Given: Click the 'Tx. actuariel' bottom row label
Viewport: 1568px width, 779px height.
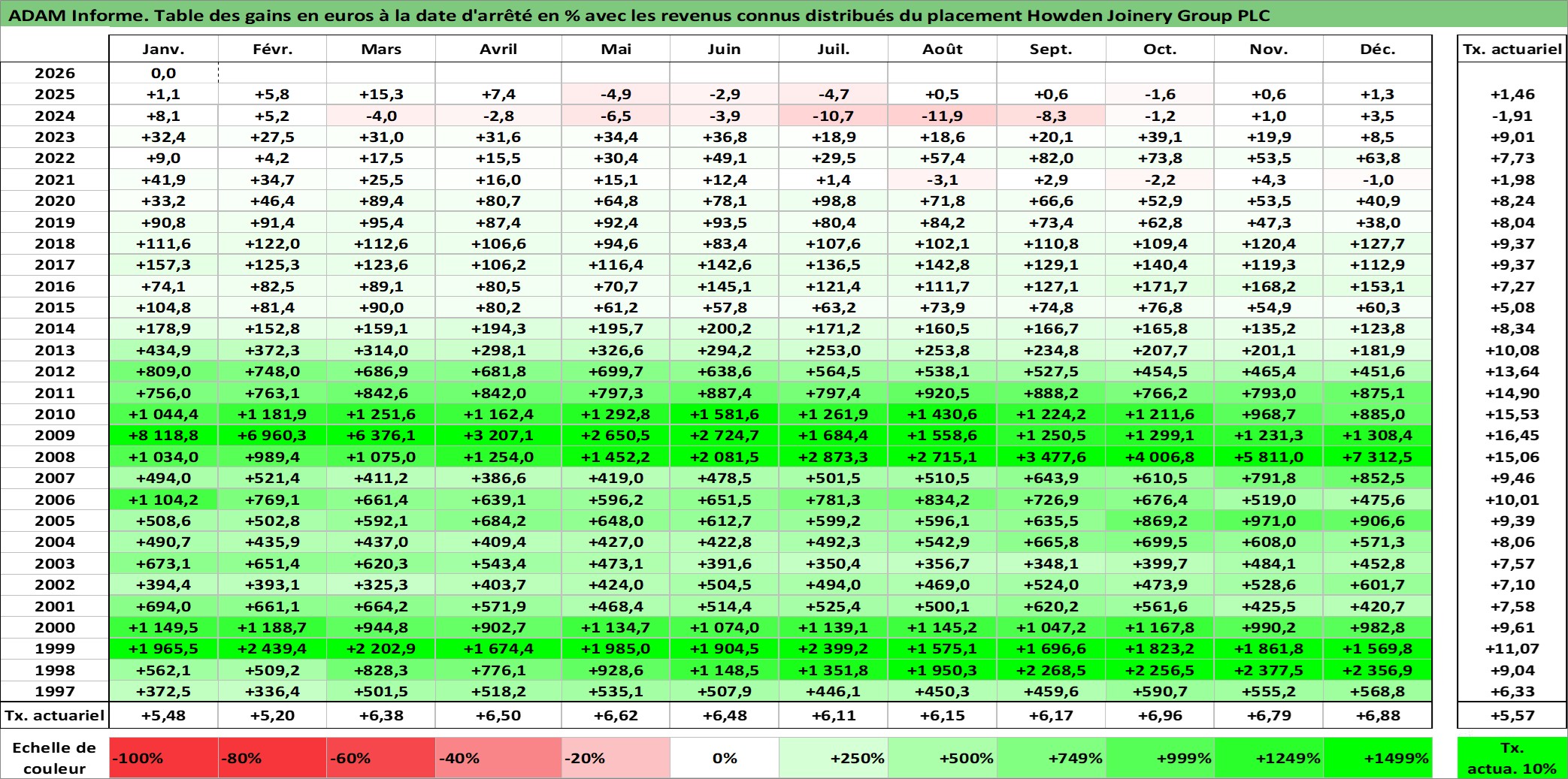Looking at the screenshot, I should coord(55,715).
